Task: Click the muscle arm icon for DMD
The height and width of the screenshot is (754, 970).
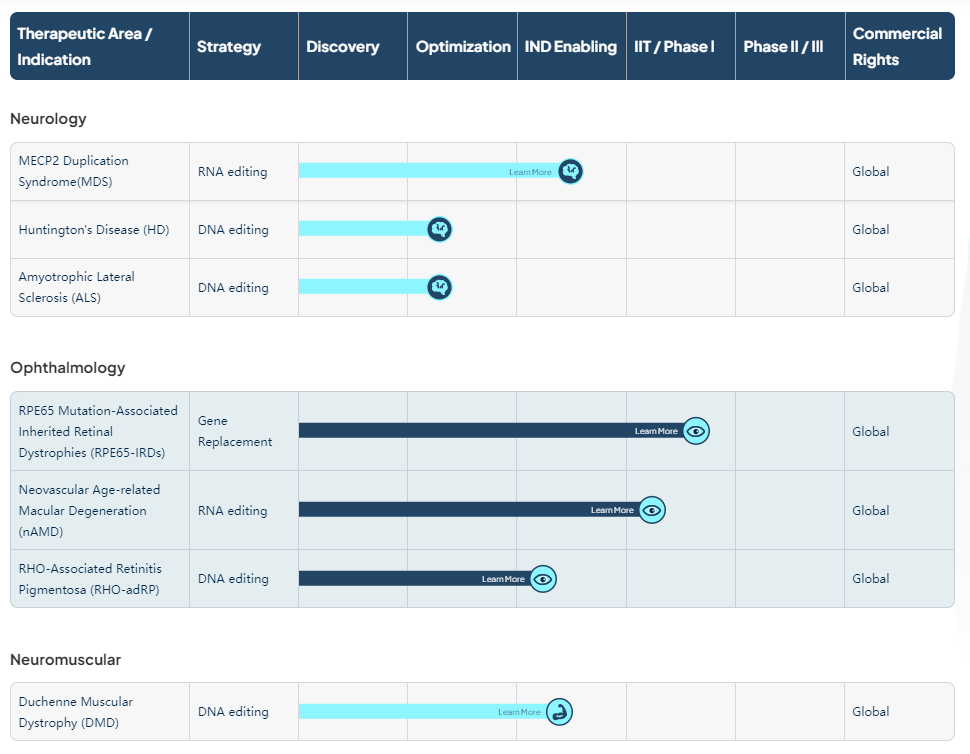Action: coord(560,712)
